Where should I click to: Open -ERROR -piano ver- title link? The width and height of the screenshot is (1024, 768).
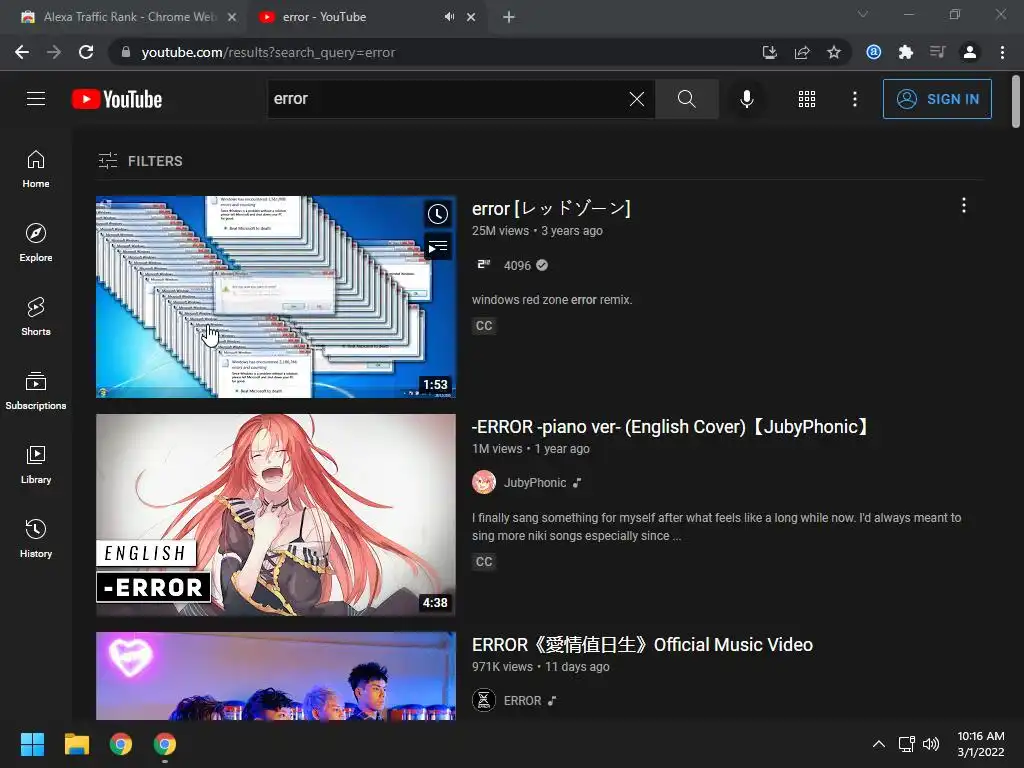coord(673,426)
